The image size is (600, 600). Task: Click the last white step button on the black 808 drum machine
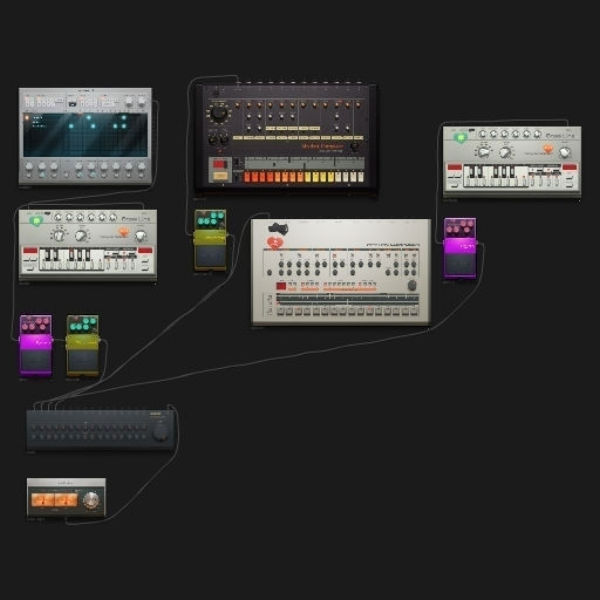tap(360, 176)
